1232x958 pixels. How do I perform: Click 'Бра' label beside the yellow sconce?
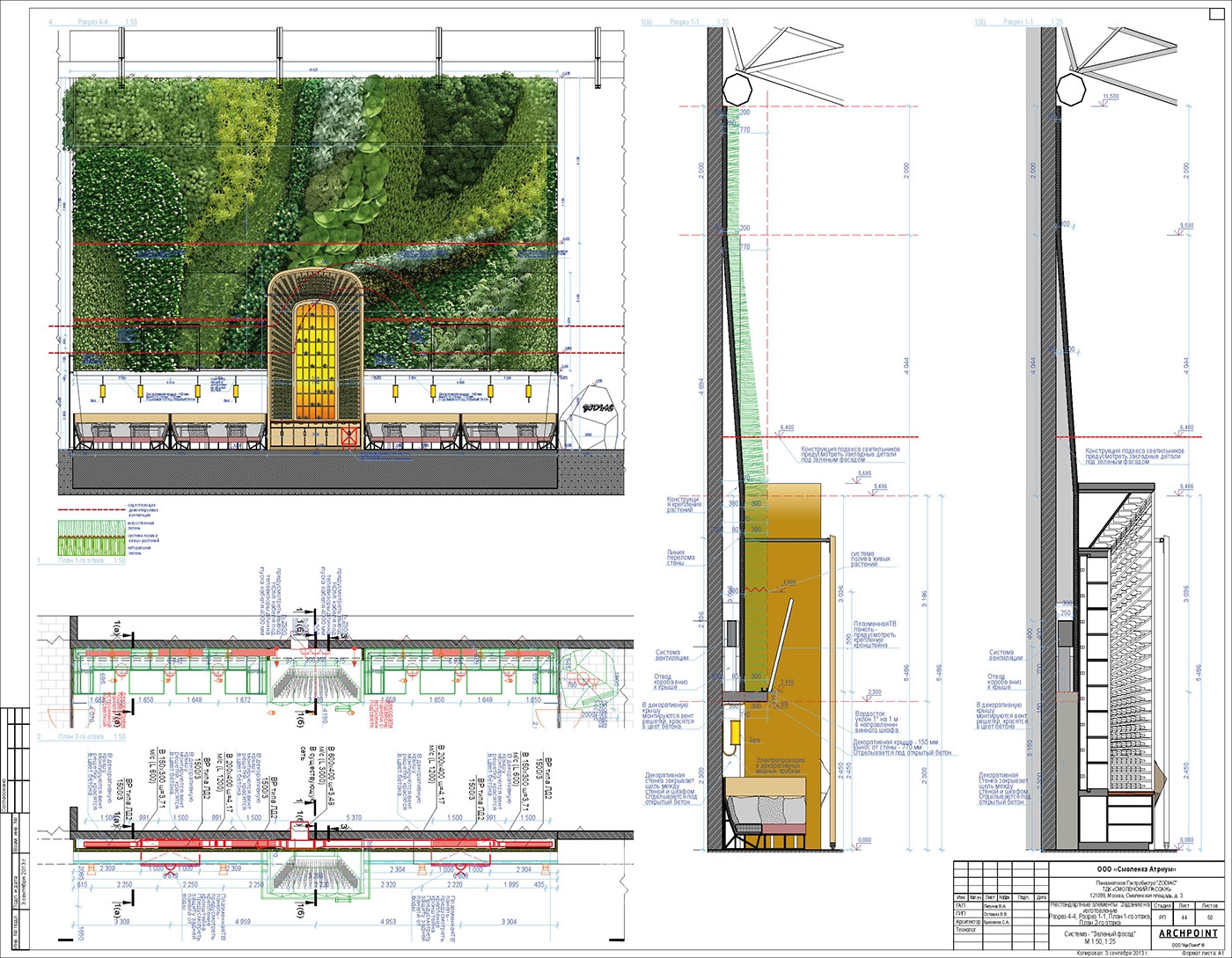tap(757, 740)
